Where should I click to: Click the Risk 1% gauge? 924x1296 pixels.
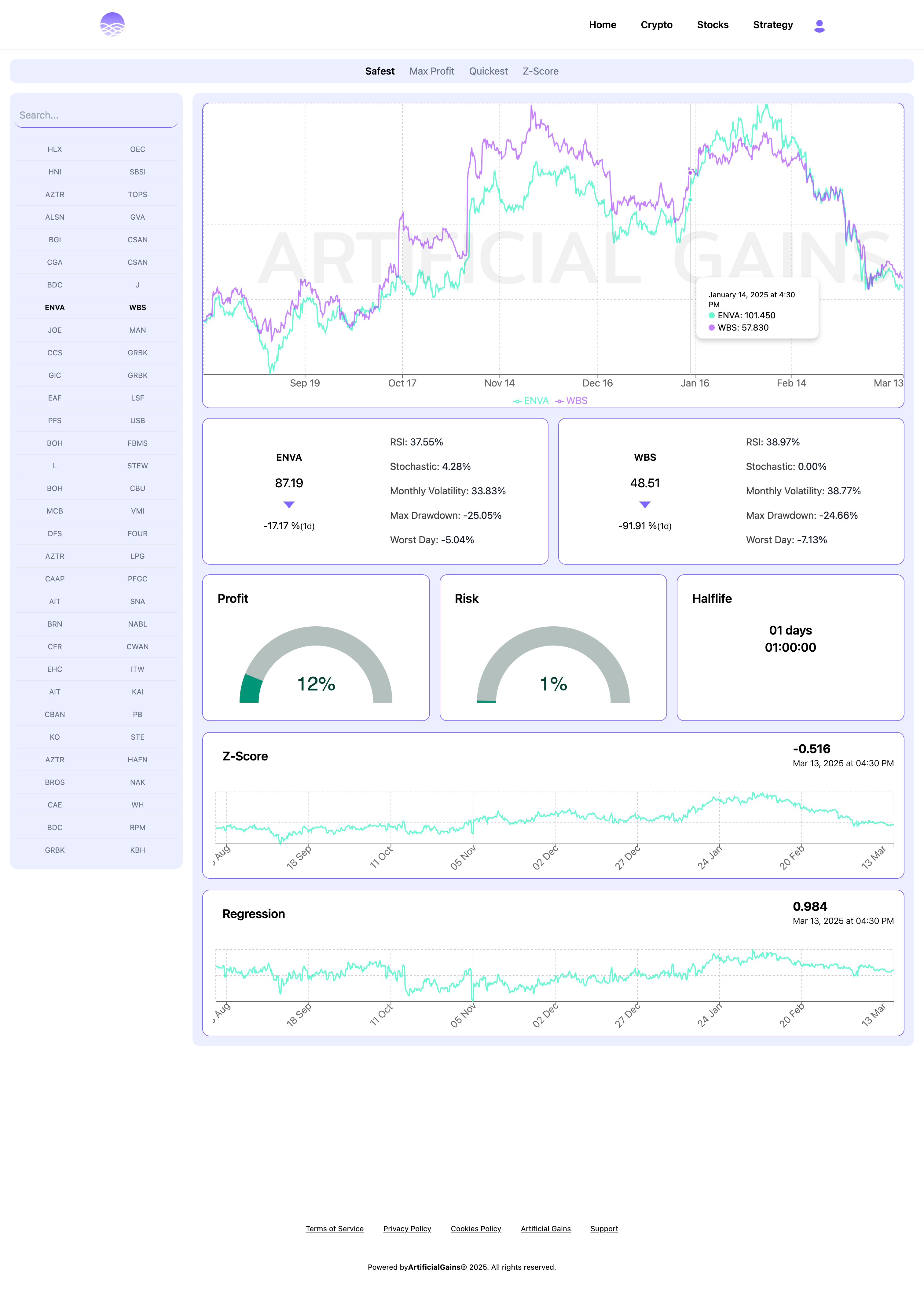click(553, 664)
